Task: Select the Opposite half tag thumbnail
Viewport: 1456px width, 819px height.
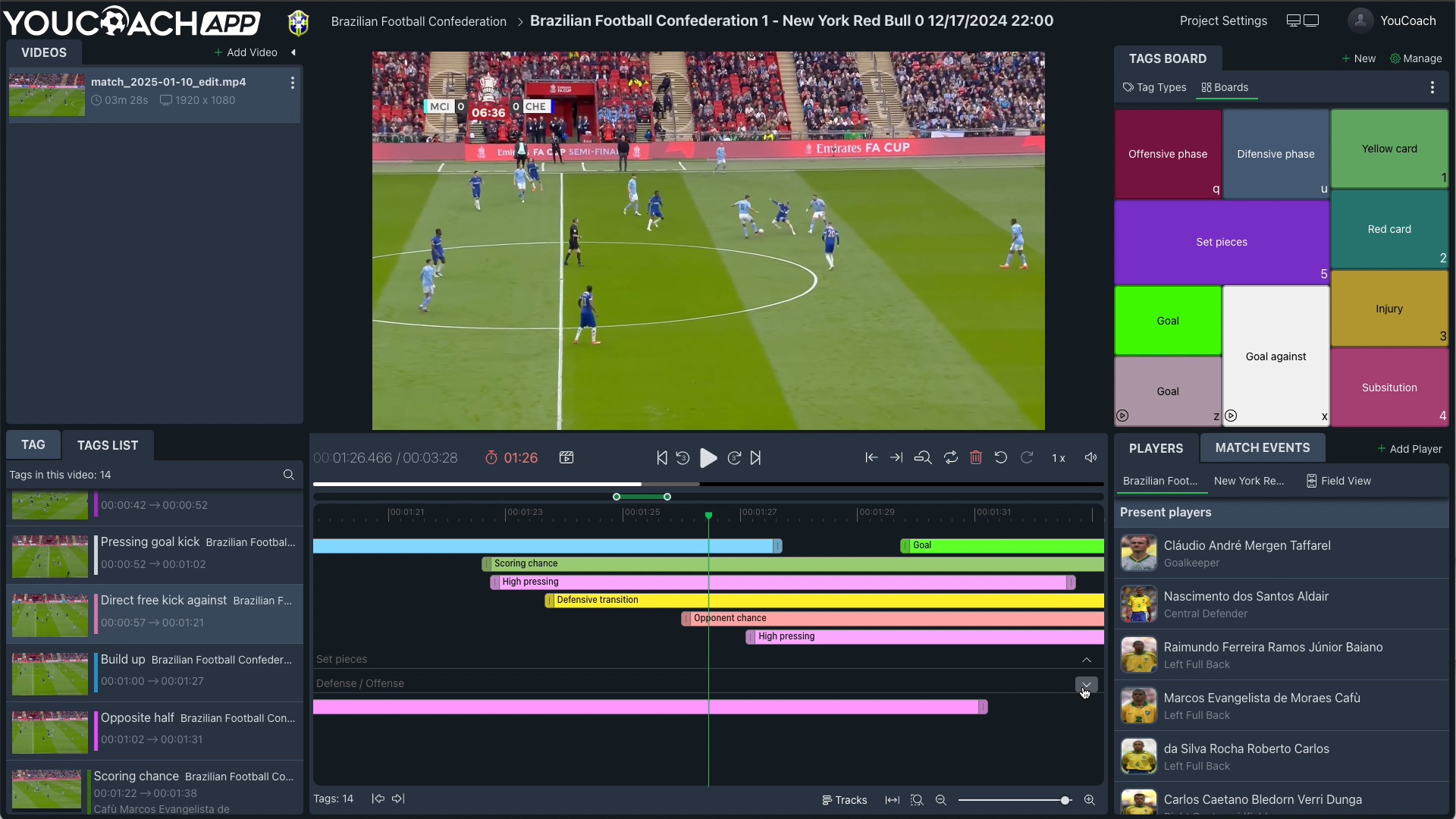Action: click(x=50, y=732)
